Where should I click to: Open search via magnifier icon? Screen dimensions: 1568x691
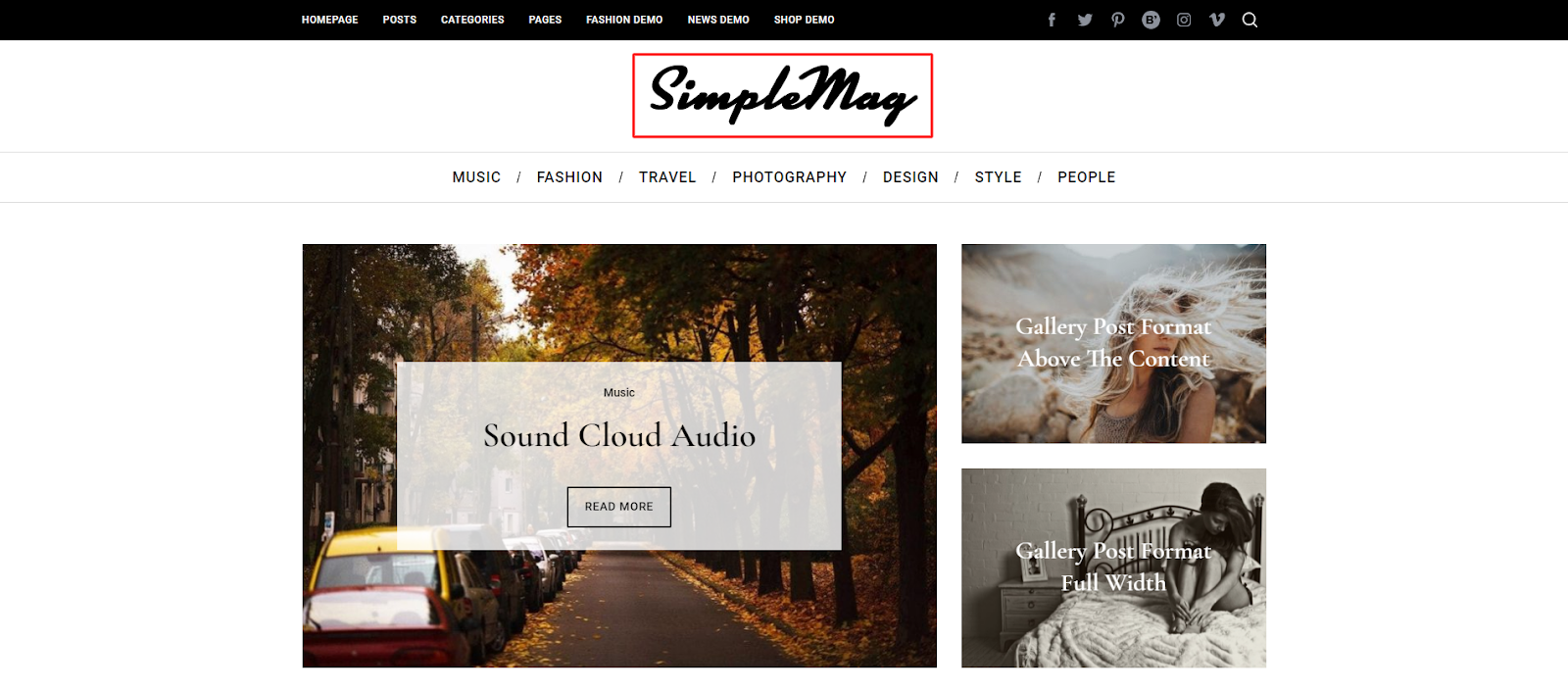(x=1249, y=20)
